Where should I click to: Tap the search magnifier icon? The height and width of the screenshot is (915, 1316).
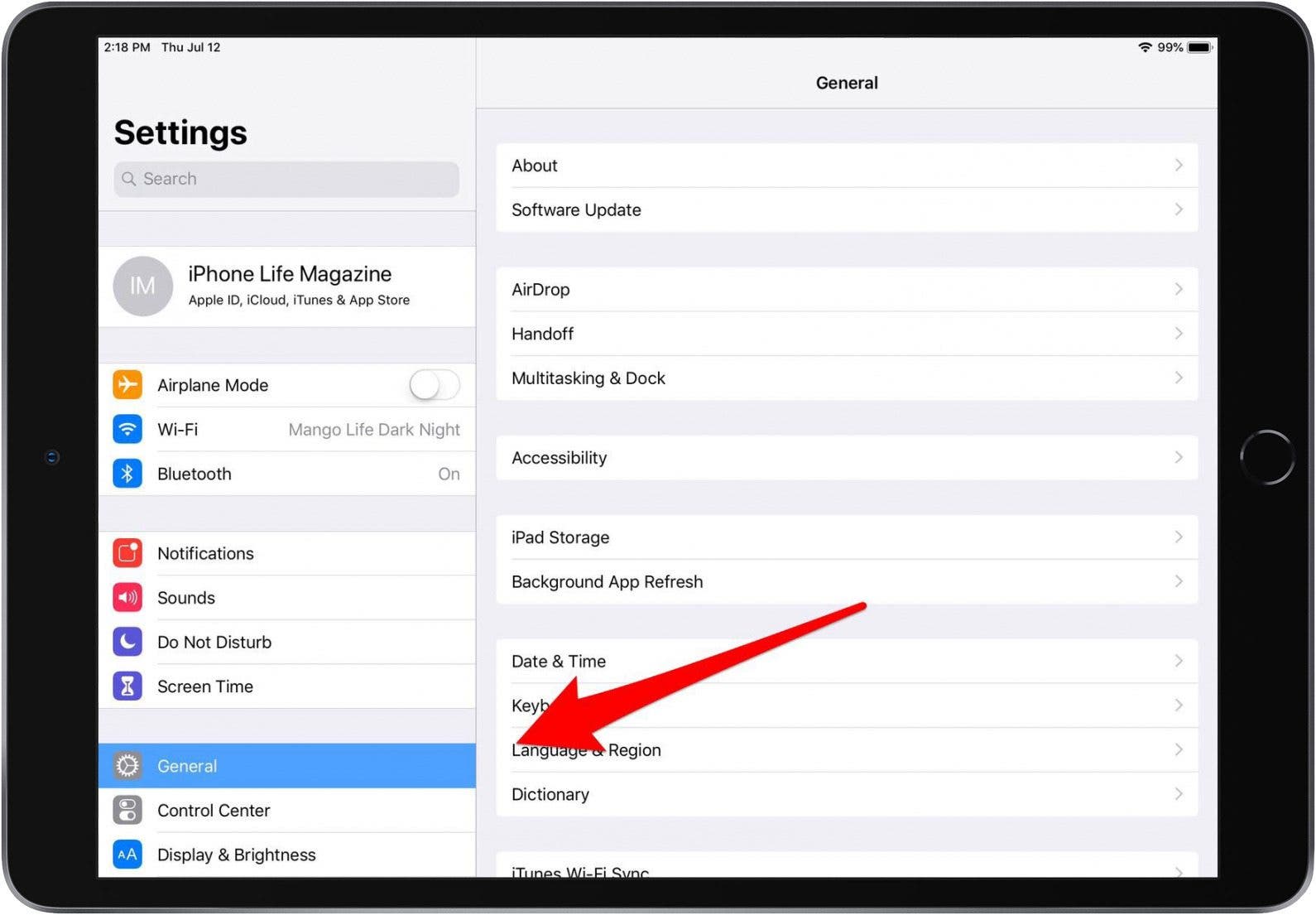coord(129,179)
